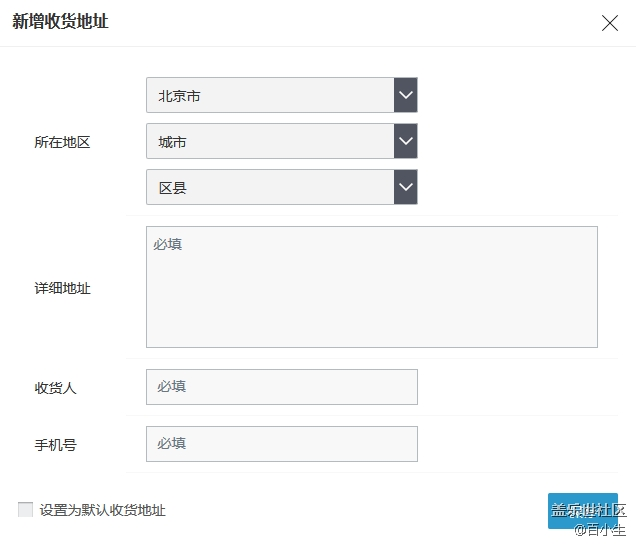This screenshot has width=636, height=553.
Task: Expand the 城市 city selector
Action: coord(270,142)
